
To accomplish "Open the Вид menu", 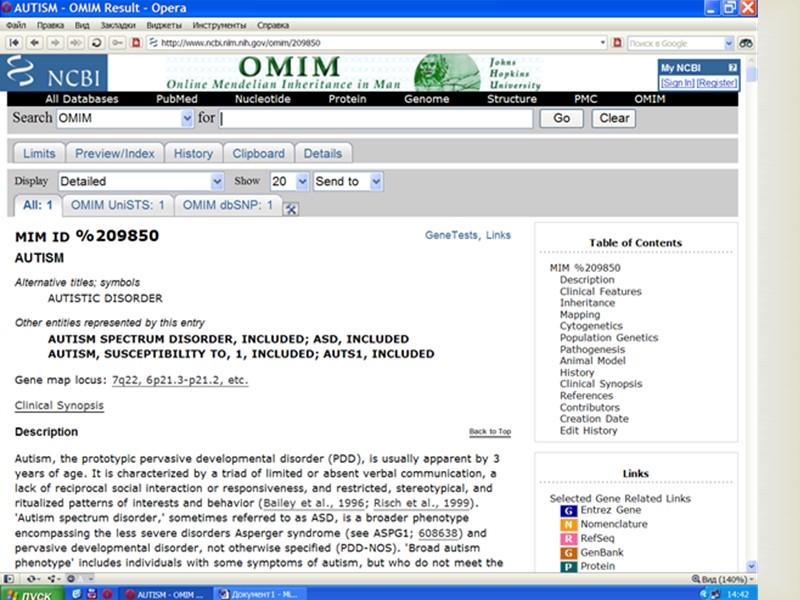I will 82,25.
